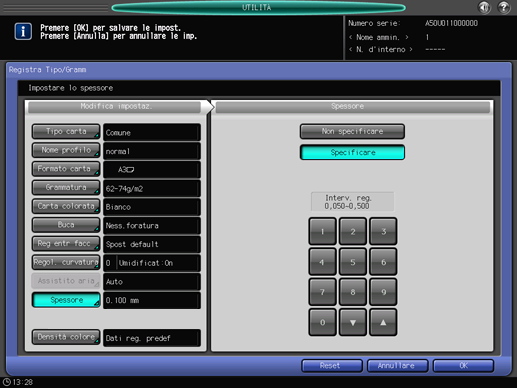
Task: Tap keypad digit 1
Action: pos(322,231)
